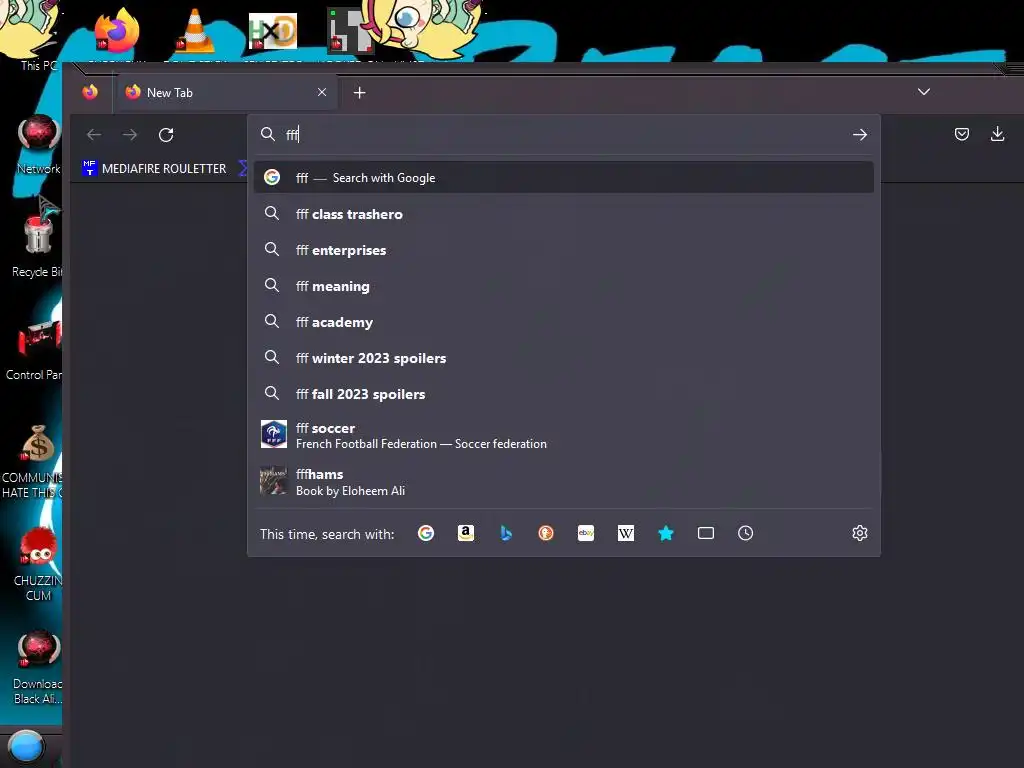Choose 'fff meaning' suggestion
This screenshot has width=1024, height=768.
564,286
